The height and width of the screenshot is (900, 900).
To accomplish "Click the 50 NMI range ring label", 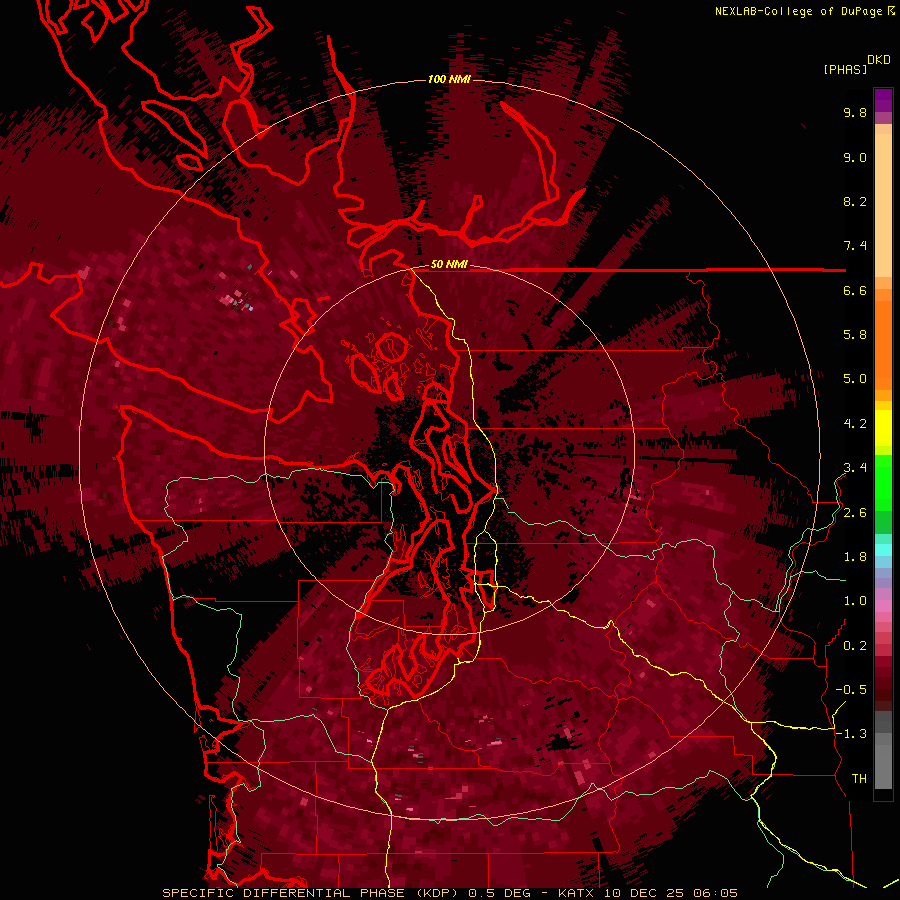I will tap(449, 264).
